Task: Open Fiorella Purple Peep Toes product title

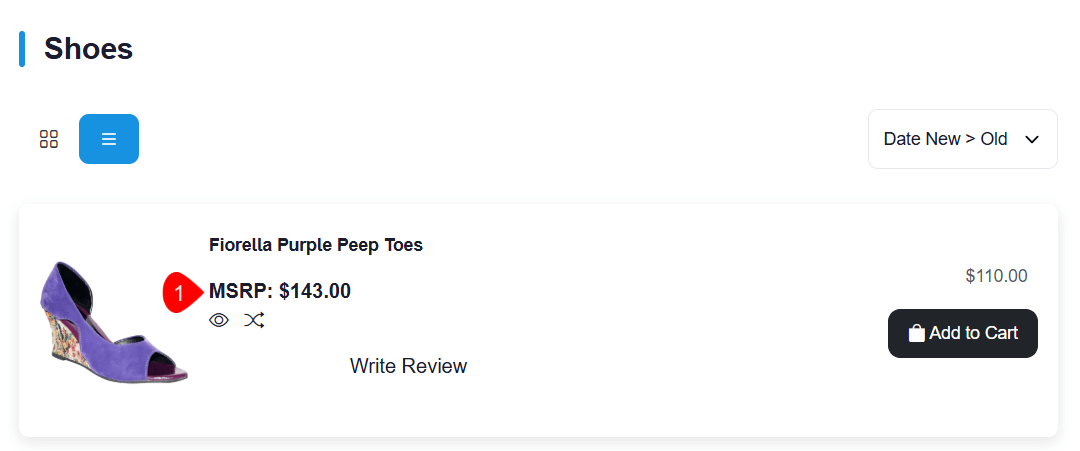Action: [x=316, y=245]
